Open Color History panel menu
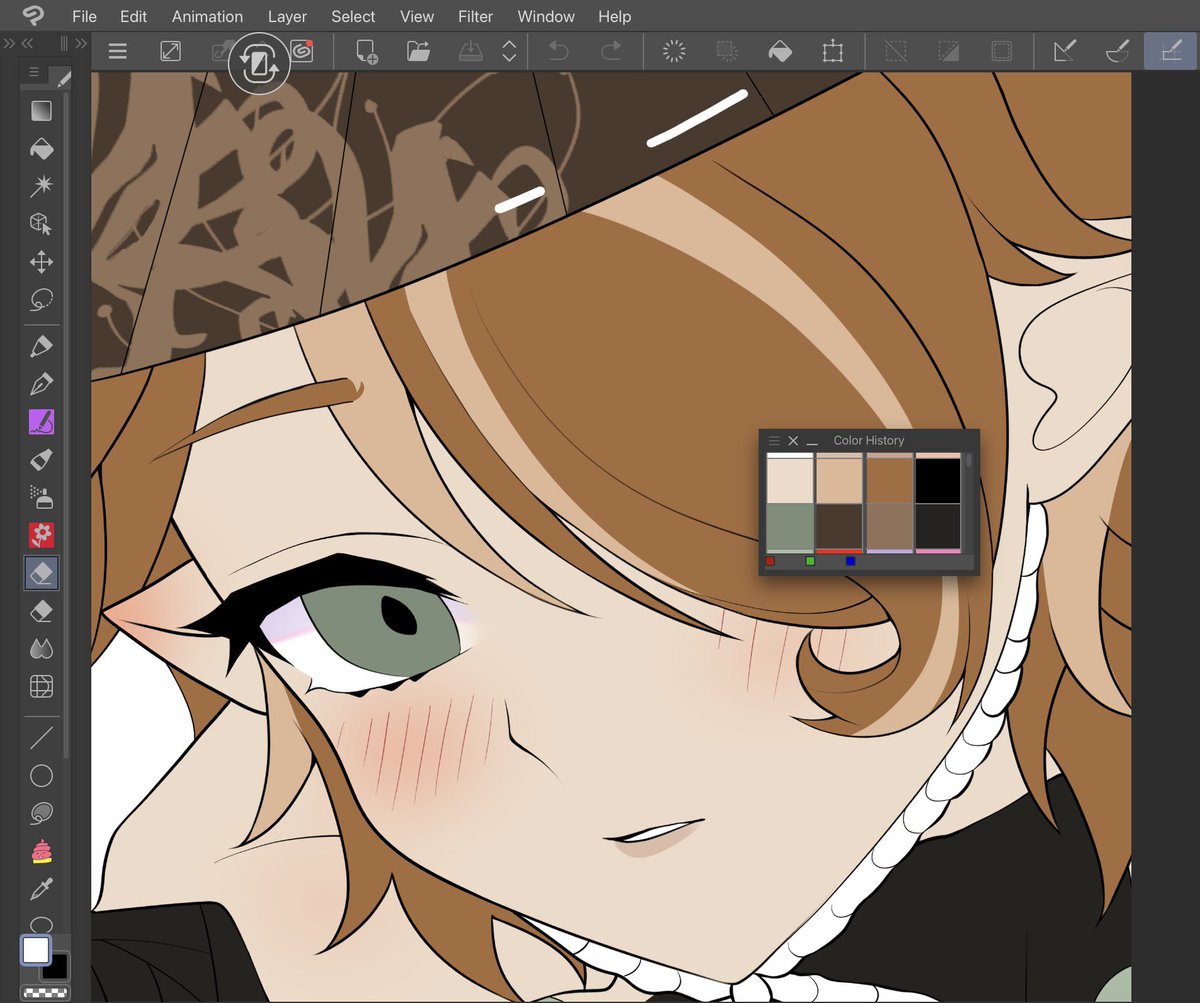Screen dimensions: 1200x1003 tap(774, 440)
